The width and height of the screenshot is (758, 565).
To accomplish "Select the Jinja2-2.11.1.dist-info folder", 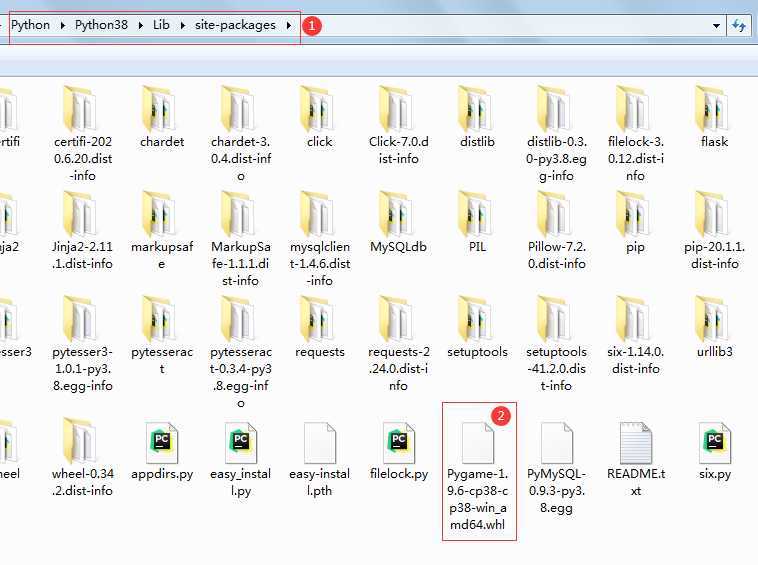I will pyautogui.click(x=83, y=231).
